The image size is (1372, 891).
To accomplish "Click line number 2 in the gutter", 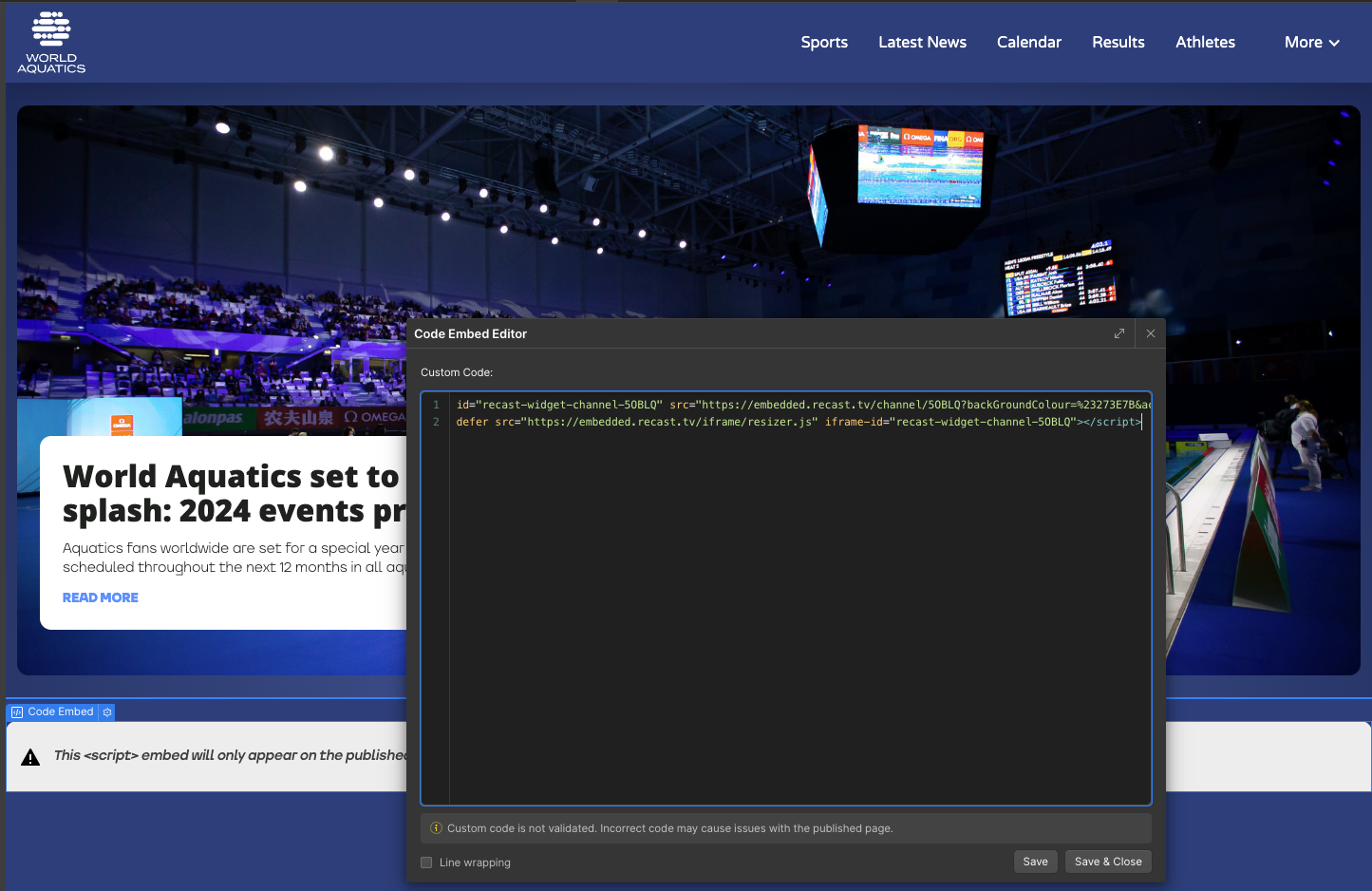I will tap(436, 422).
